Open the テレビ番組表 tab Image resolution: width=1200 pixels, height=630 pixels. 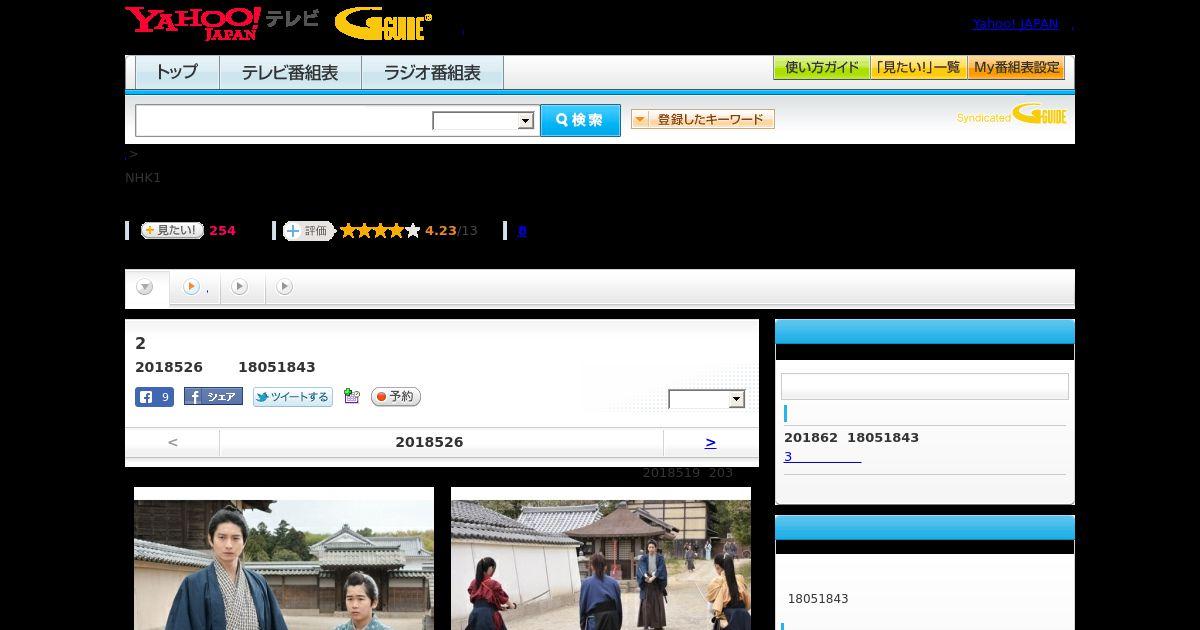(x=290, y=73)
